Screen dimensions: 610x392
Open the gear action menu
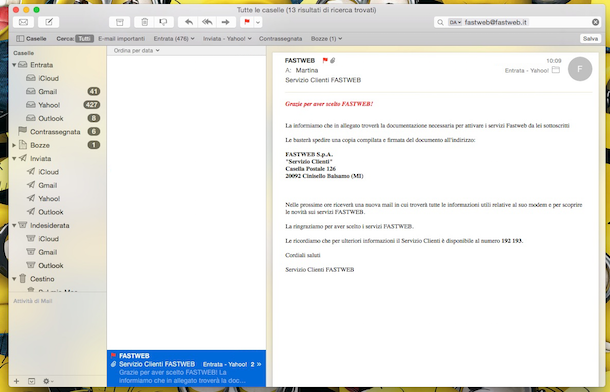pos(48,381)
